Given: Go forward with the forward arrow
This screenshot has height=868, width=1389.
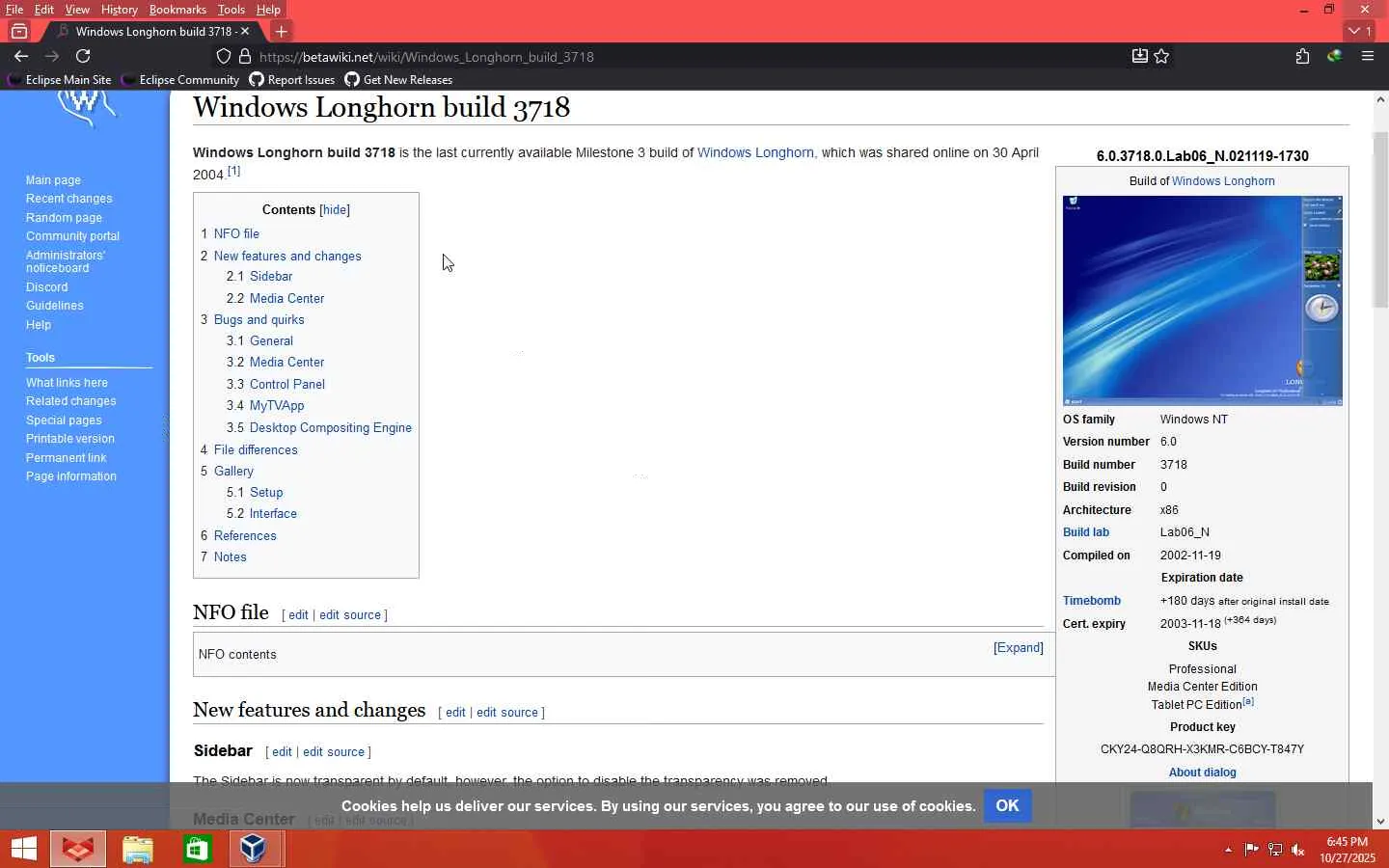Looking at the screenshot, I should [52, 56].
